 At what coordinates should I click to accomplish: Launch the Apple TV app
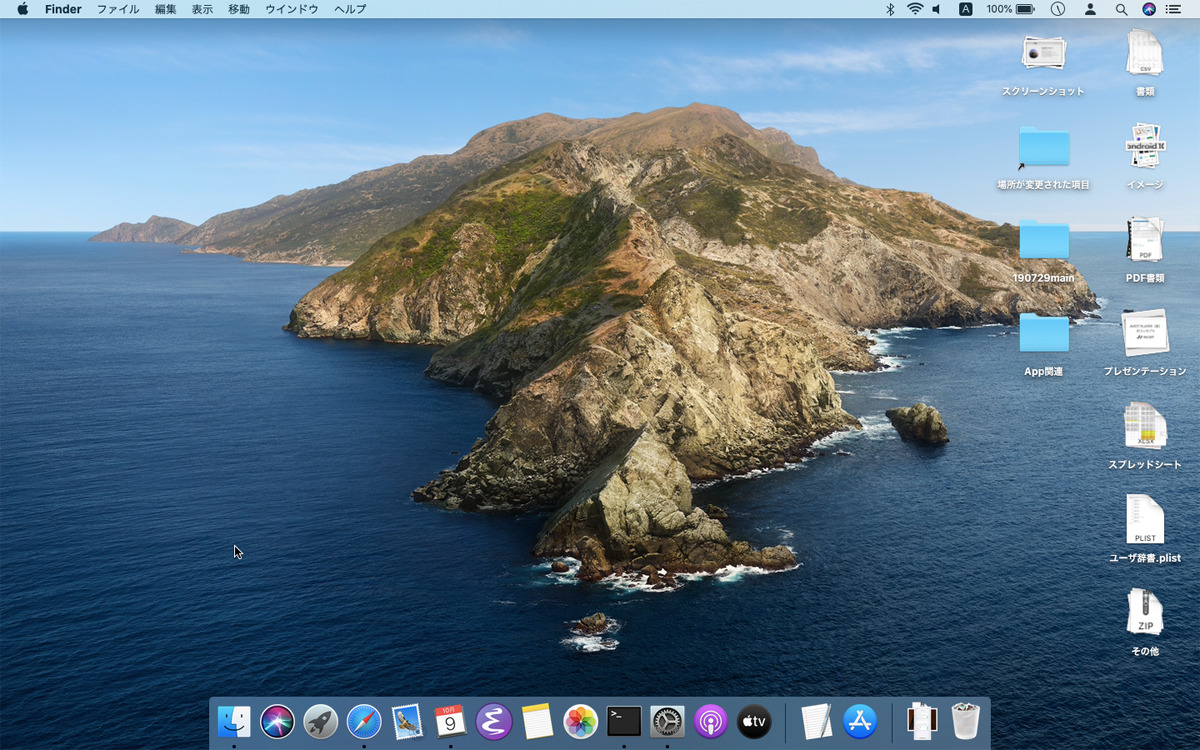point(752,721)
